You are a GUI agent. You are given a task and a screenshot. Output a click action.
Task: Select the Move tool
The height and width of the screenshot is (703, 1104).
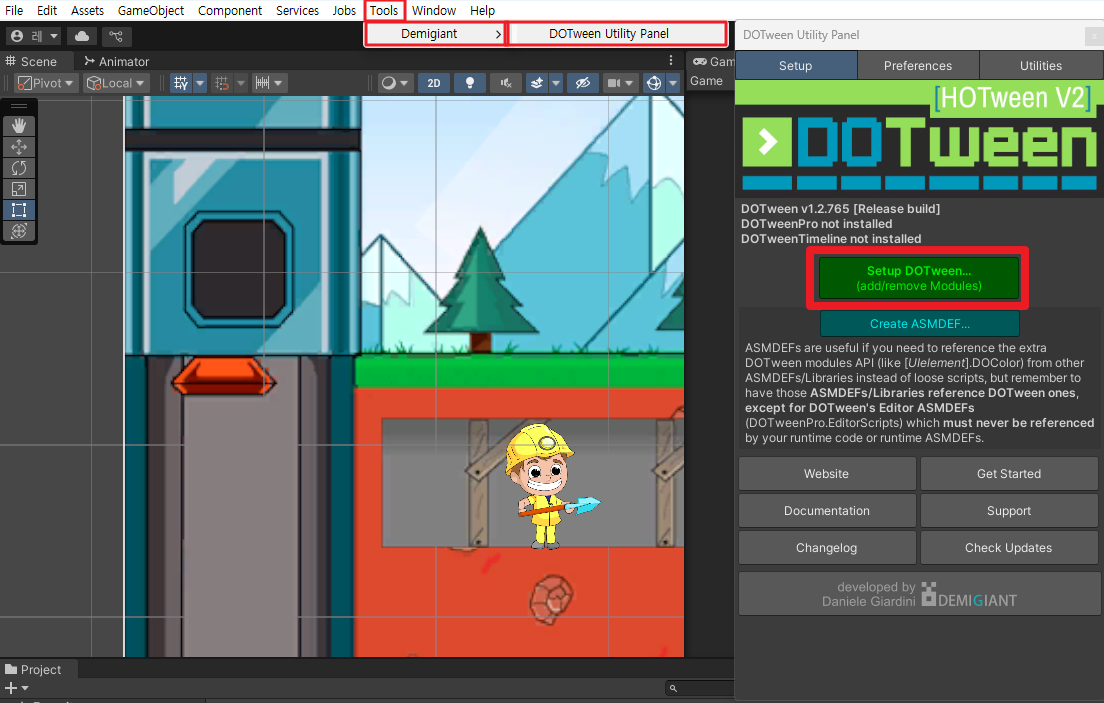click(x=19, y=147)
